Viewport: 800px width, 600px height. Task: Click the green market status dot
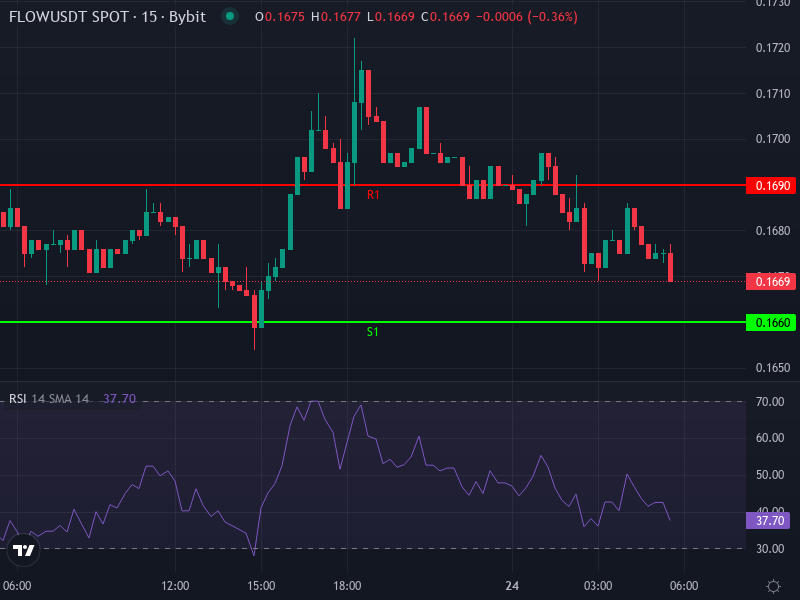tap(228, 17)
